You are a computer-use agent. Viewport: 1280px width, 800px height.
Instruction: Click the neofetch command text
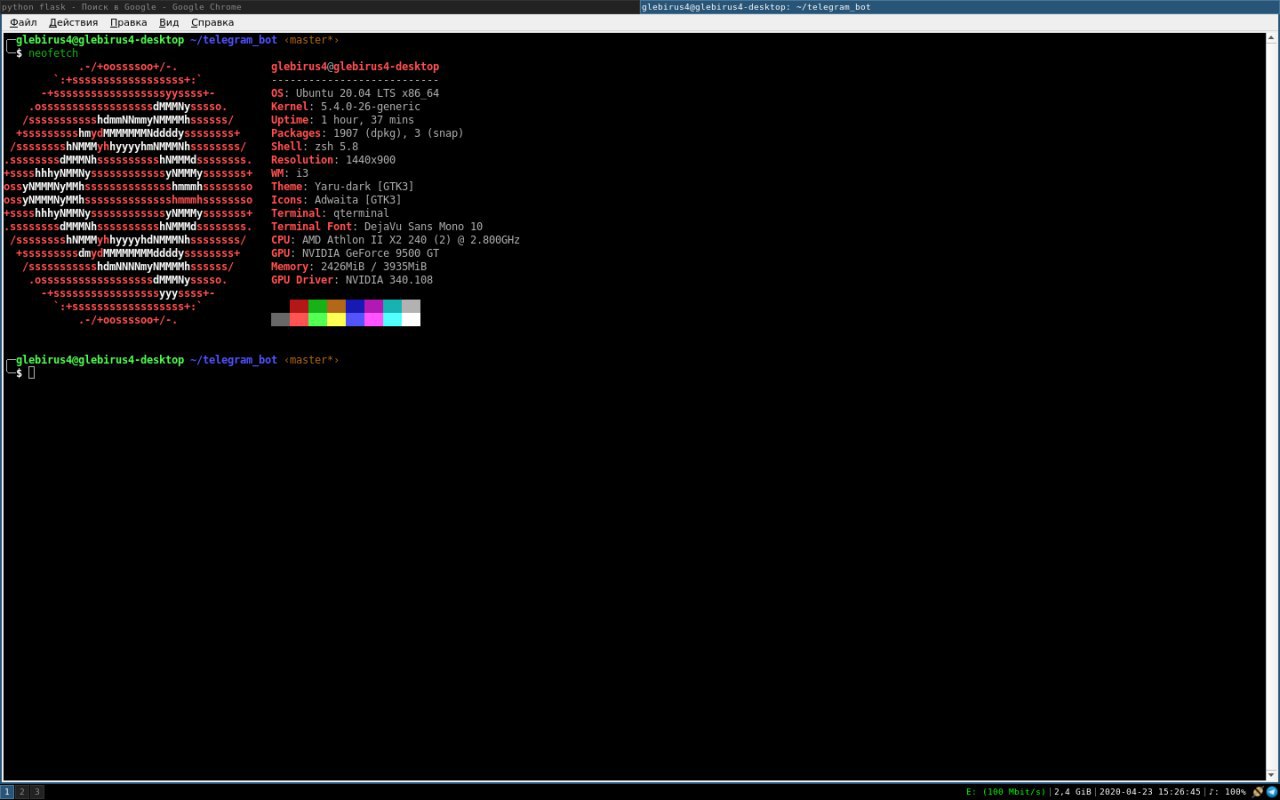point(53,53)
